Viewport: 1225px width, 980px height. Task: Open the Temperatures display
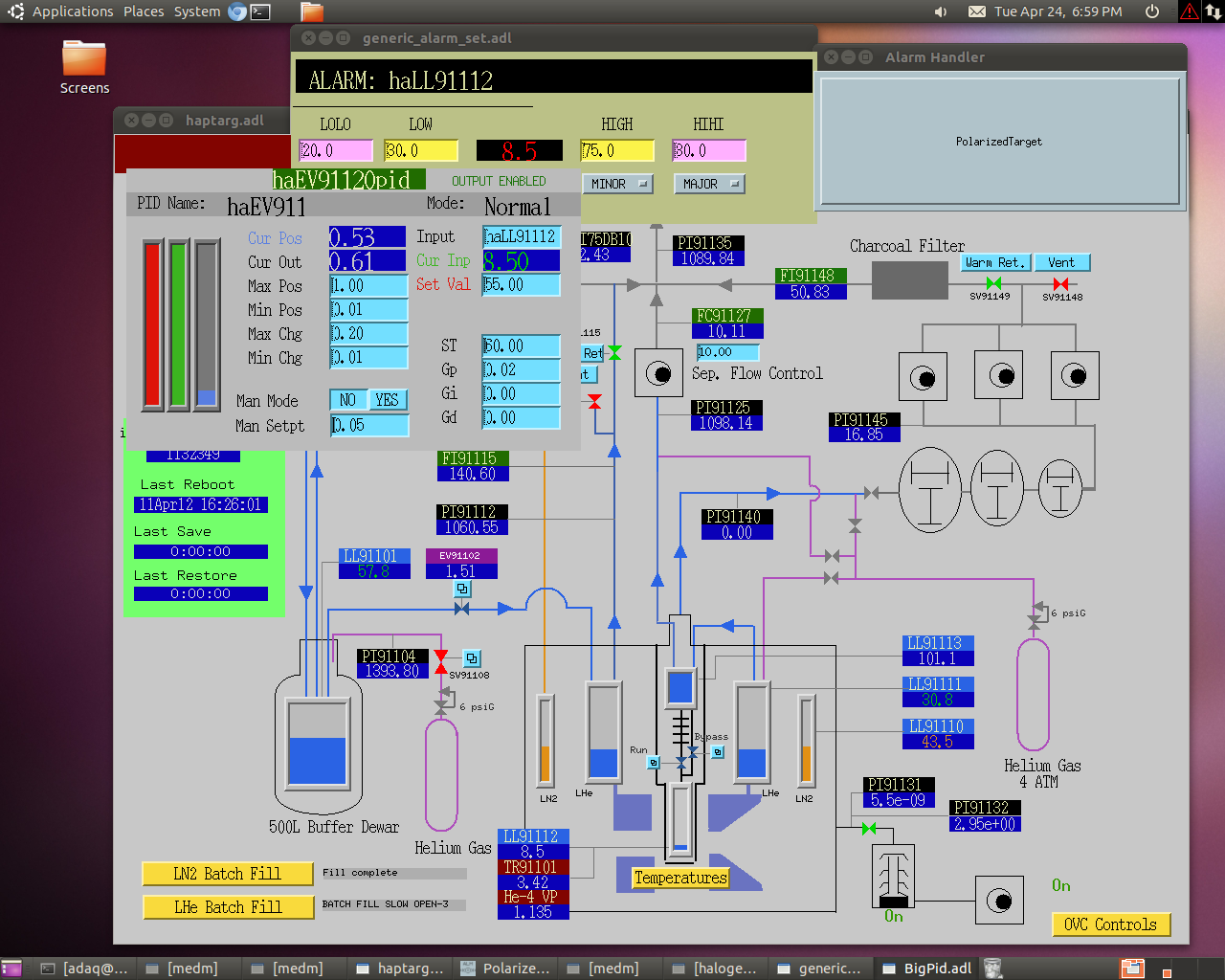coord(680,878)
